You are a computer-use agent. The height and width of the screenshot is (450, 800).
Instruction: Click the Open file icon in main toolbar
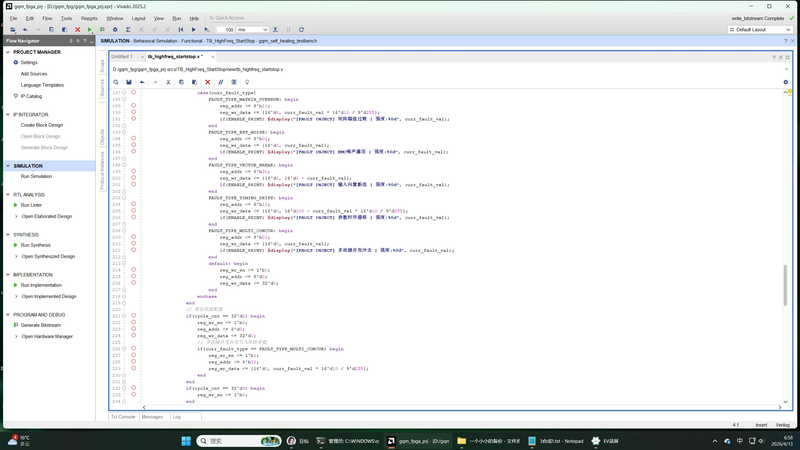coord(13,30)
